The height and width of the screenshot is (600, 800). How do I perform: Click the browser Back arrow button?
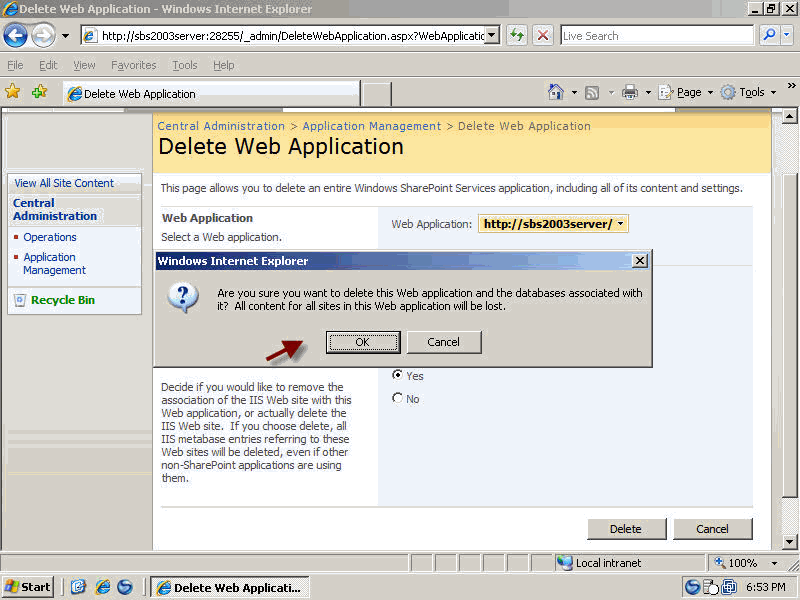(x=15, y=35)
